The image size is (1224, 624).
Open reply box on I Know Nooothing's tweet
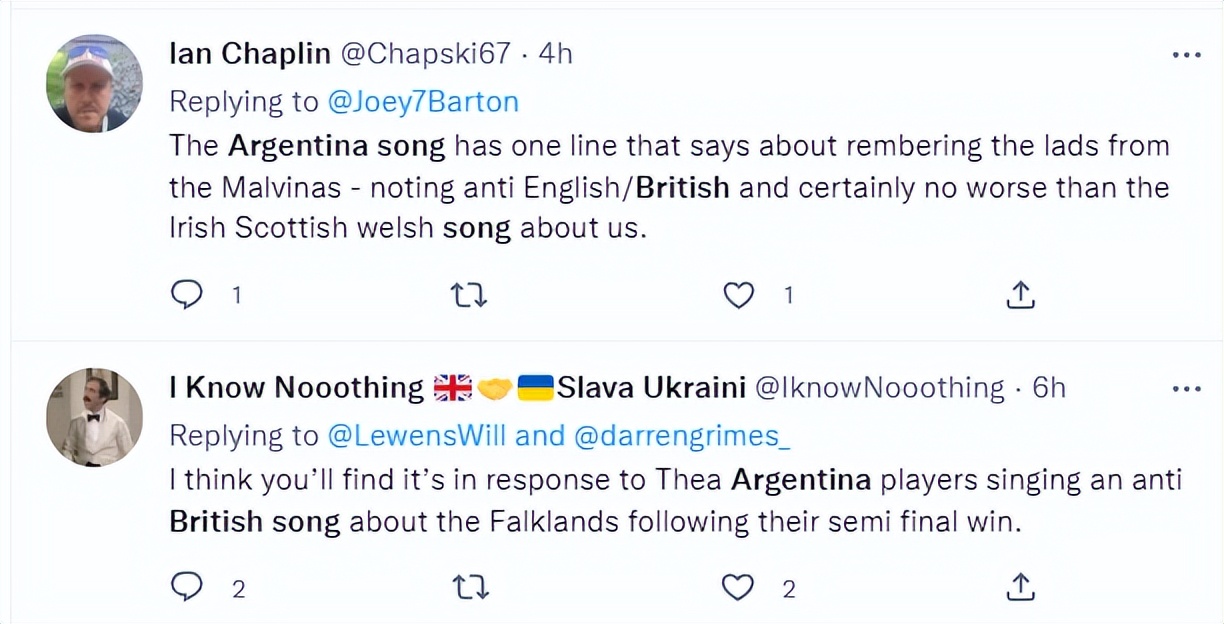click(187, 588)
